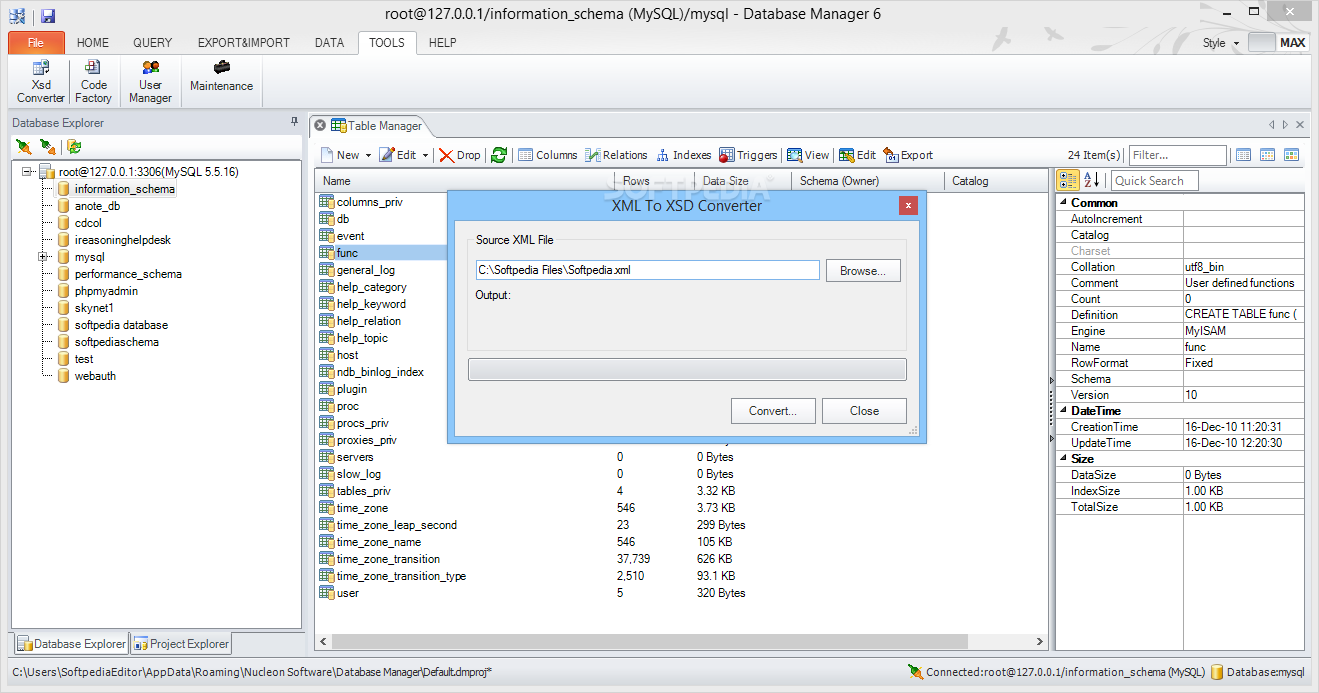The height and width of the screenshot is (693, 1319).
Task: Click the conversion progress bar
Action: coord(687,370)
